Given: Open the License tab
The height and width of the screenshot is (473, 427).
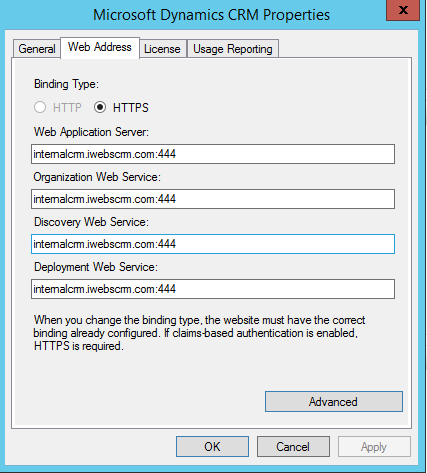Looking at the screenshot, I should (162, 49).
